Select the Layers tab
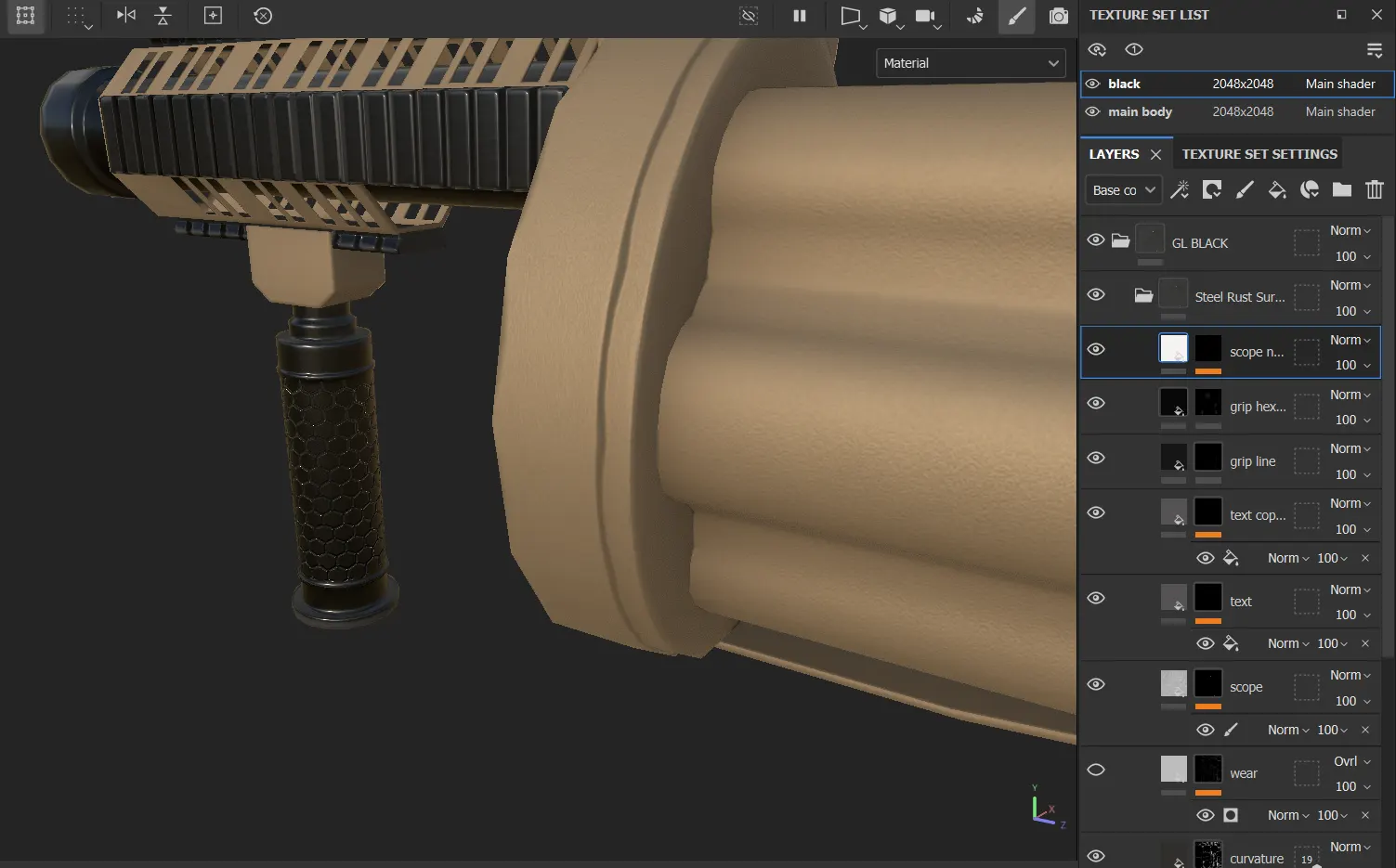This screenshot has height=868, width=1396. coord(1114,154)
